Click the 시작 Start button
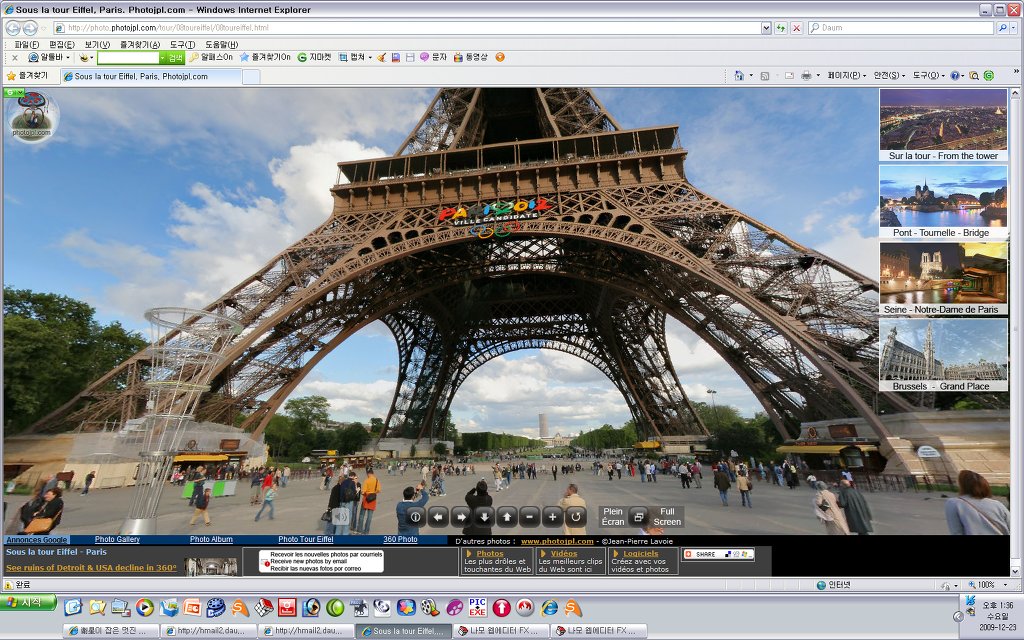Screen dimensions: 1024x640 click(x=29, y=602)
